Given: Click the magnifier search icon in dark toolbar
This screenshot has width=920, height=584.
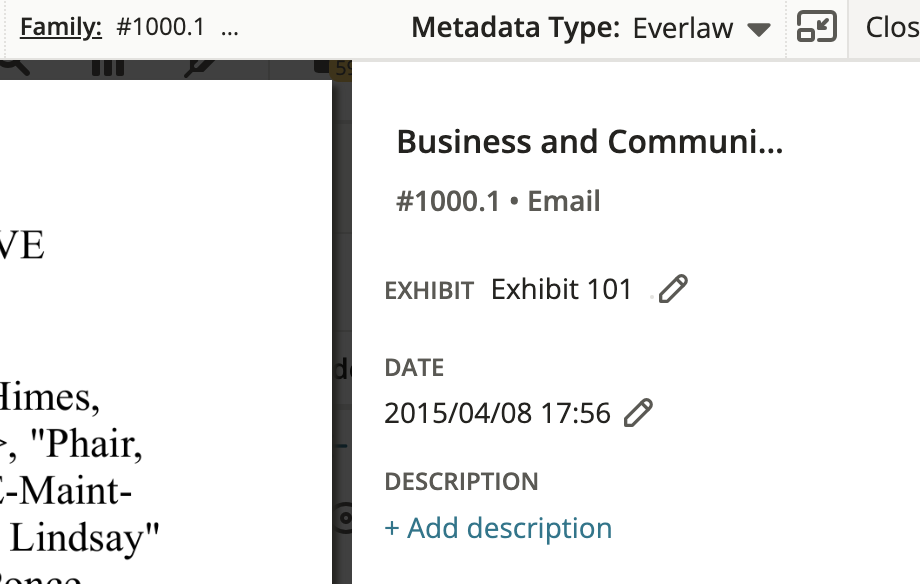Looking at the screenshot, I should coord(15,67).
